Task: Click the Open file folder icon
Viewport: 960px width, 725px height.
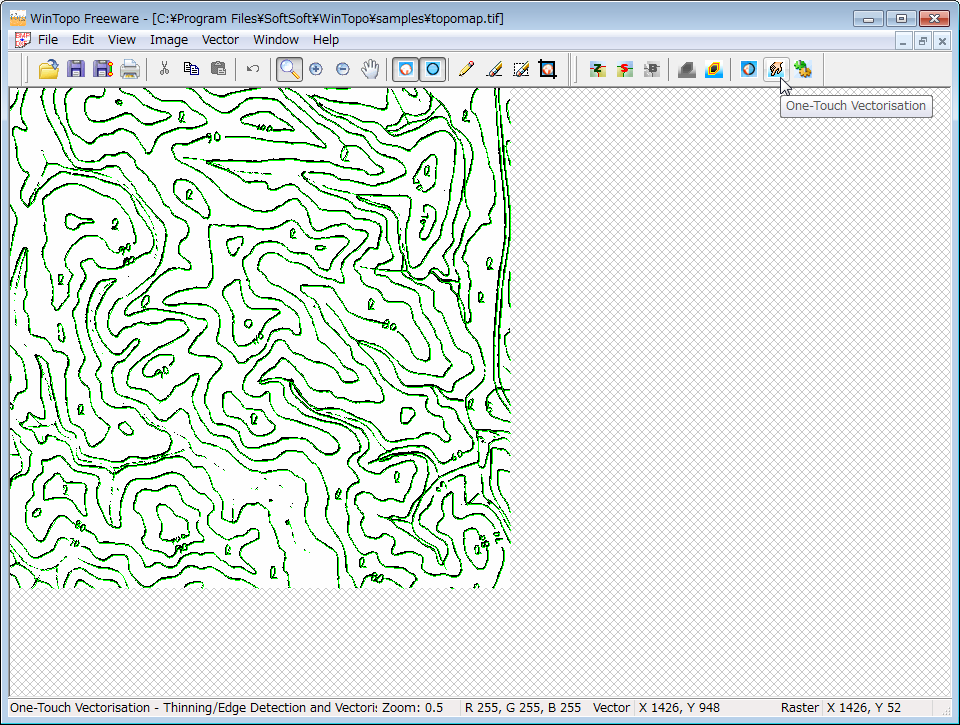Action: (x=48, y=69)
